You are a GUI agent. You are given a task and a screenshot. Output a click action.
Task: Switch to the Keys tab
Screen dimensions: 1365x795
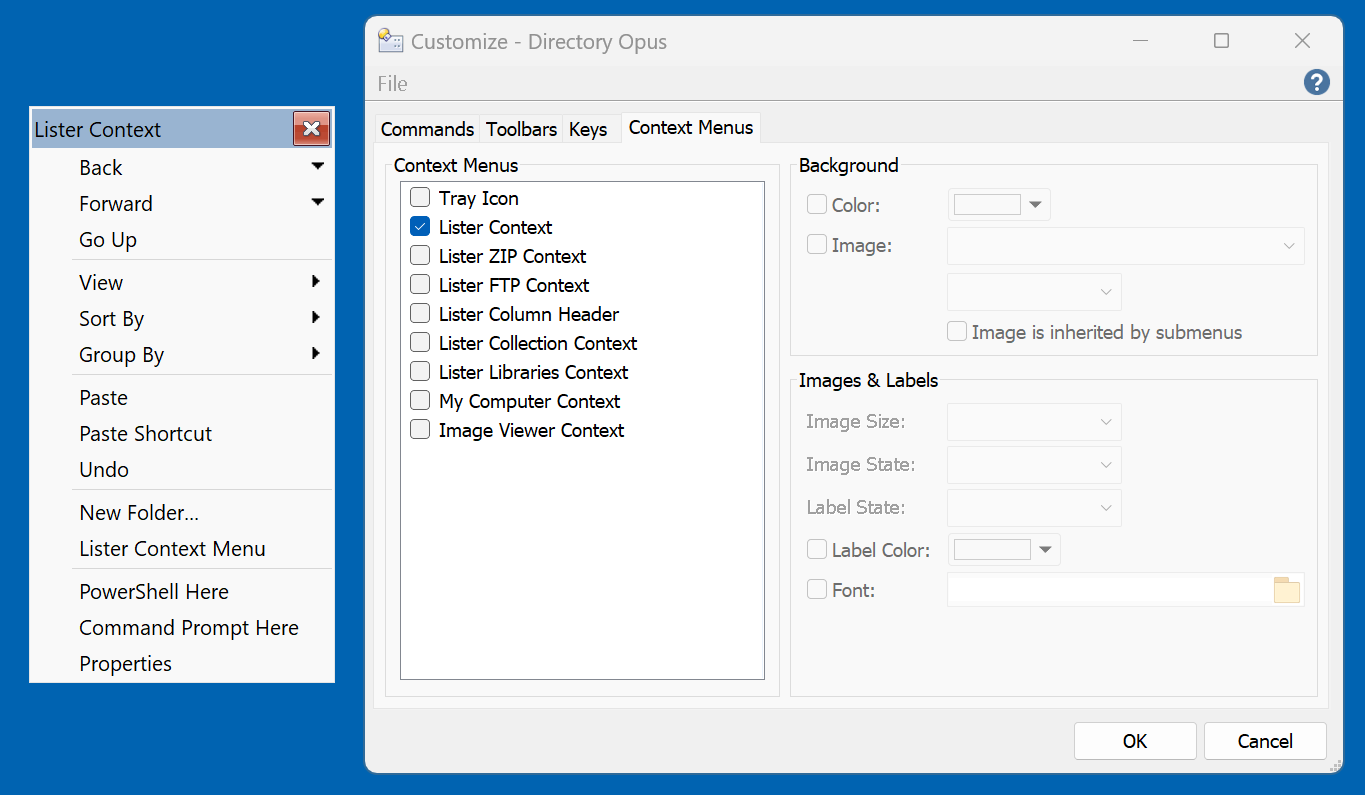click(588, 129)
